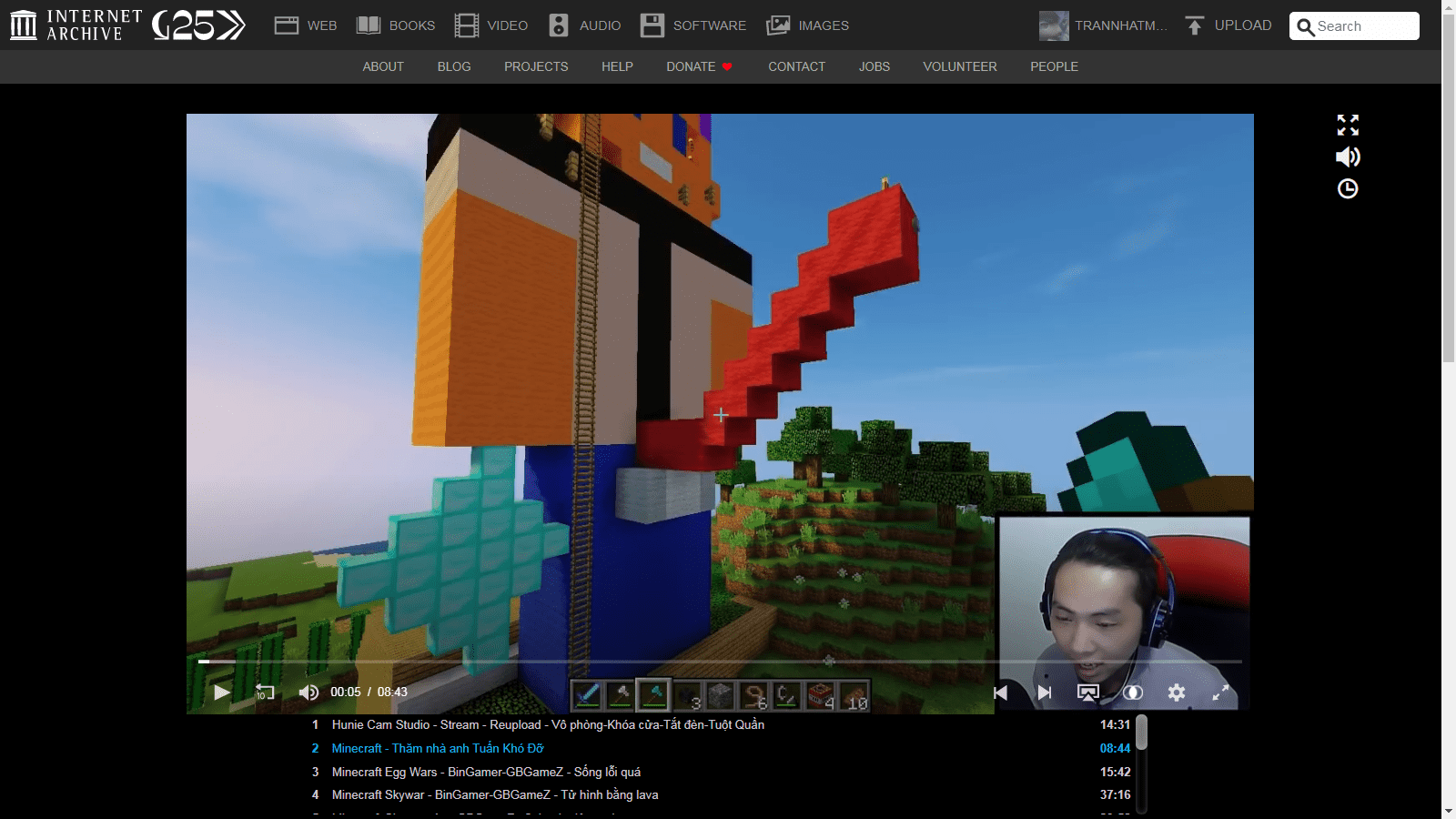Mute the video player volume
Viewport: 1456px width, 819px height.
point(308,693)
